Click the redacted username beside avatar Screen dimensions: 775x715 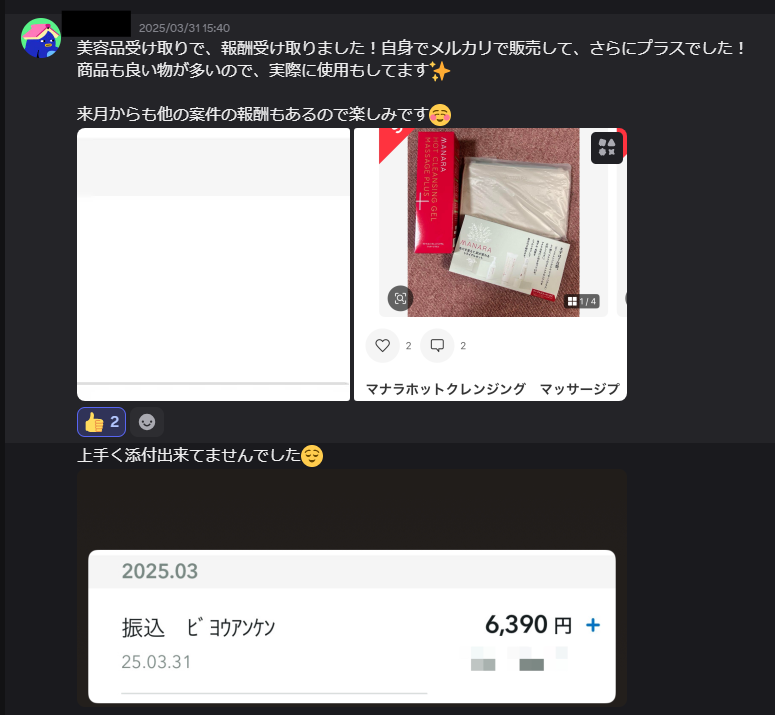[x=96, y=23]
